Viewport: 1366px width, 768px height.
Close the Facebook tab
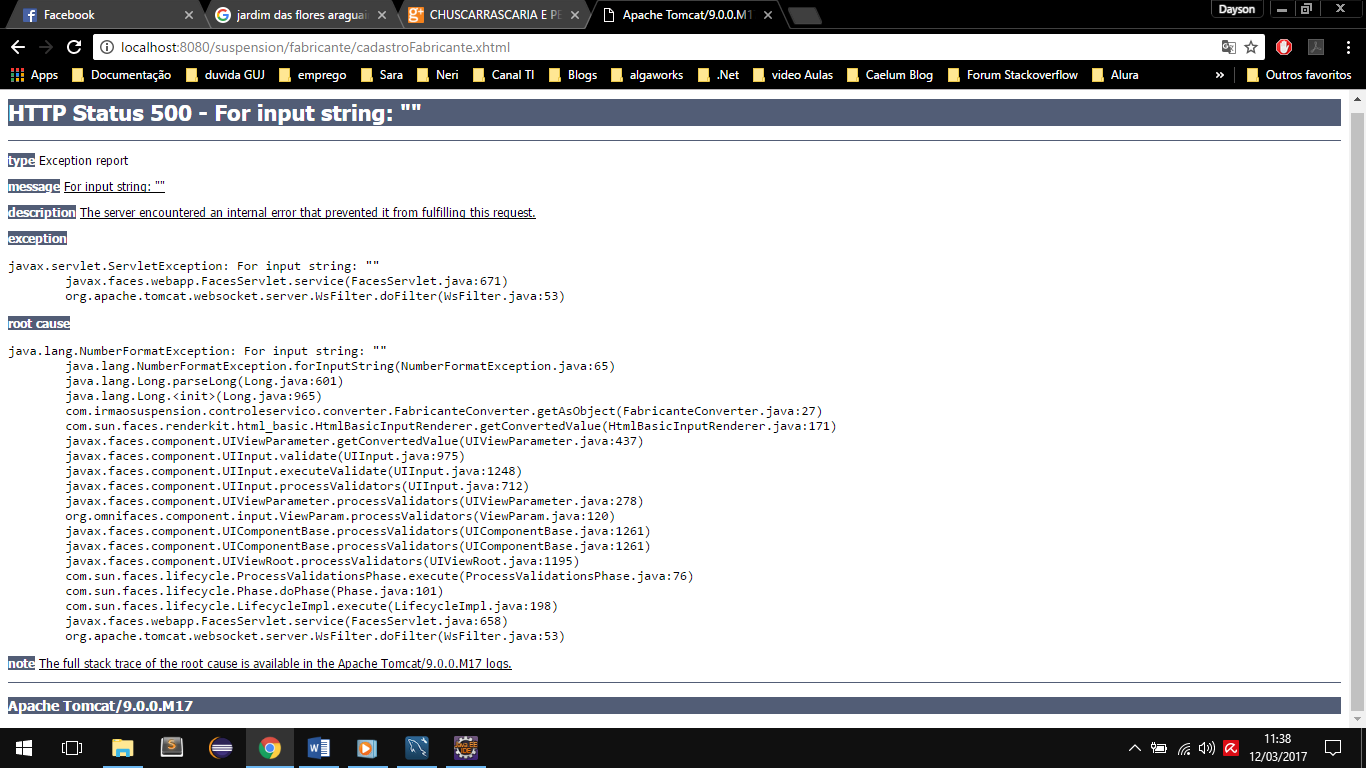click(x=189, y=15)
